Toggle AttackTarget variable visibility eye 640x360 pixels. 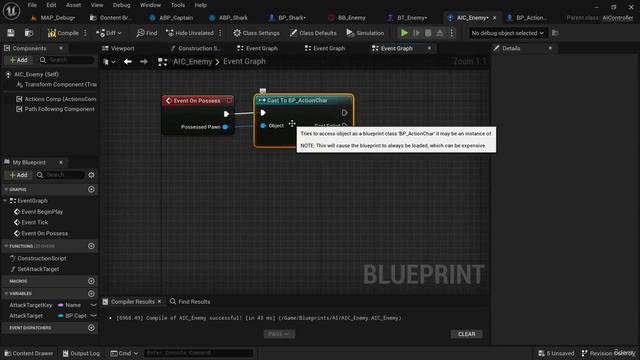93,316
